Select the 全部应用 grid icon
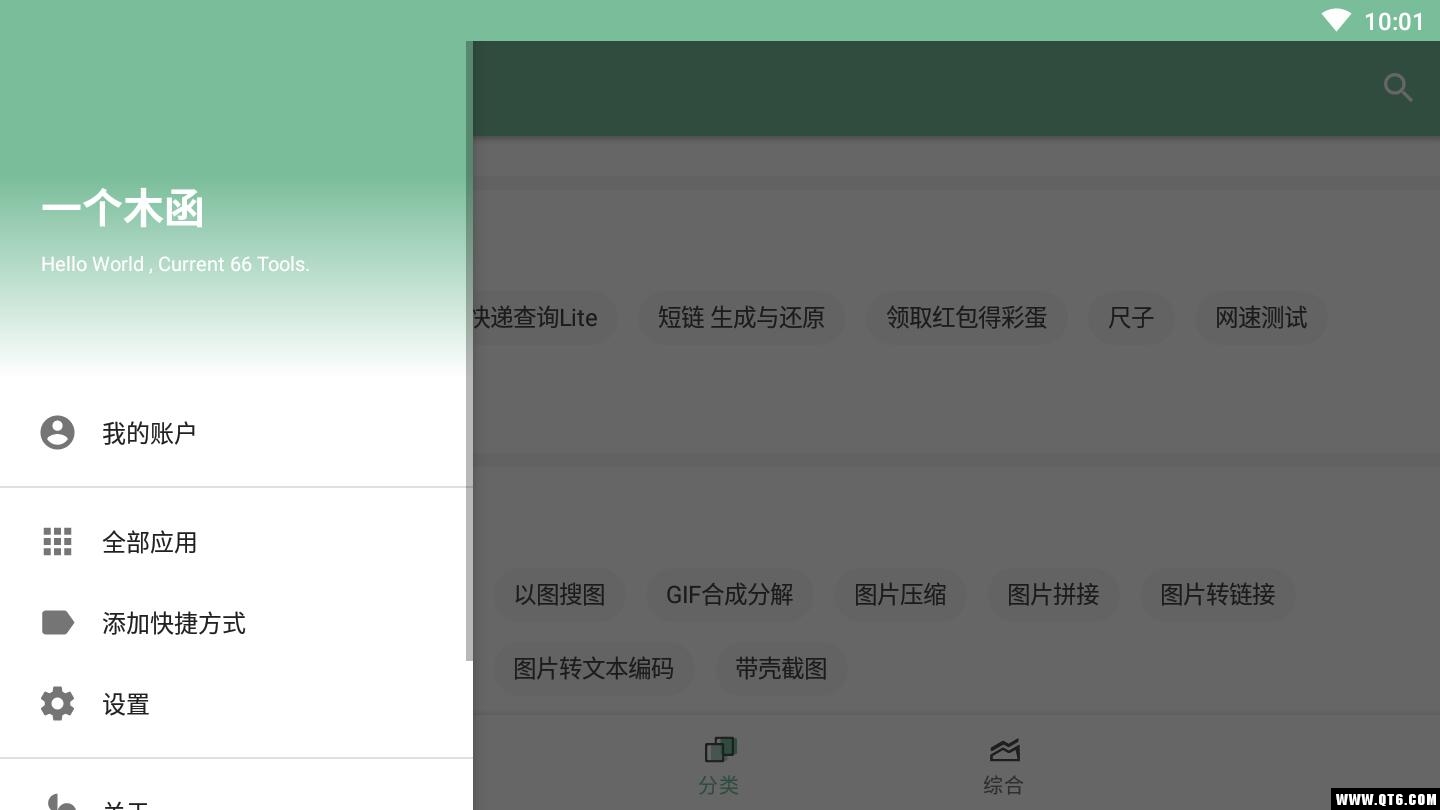Image resolution: width=1440 pixels, height=810 pixels. tap(57, 542)
